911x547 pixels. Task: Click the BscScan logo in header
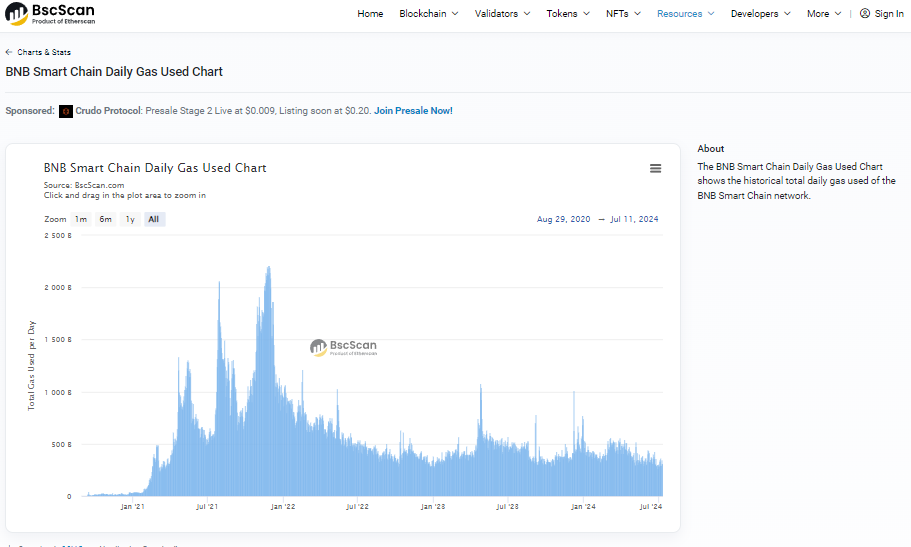[50, 14]
